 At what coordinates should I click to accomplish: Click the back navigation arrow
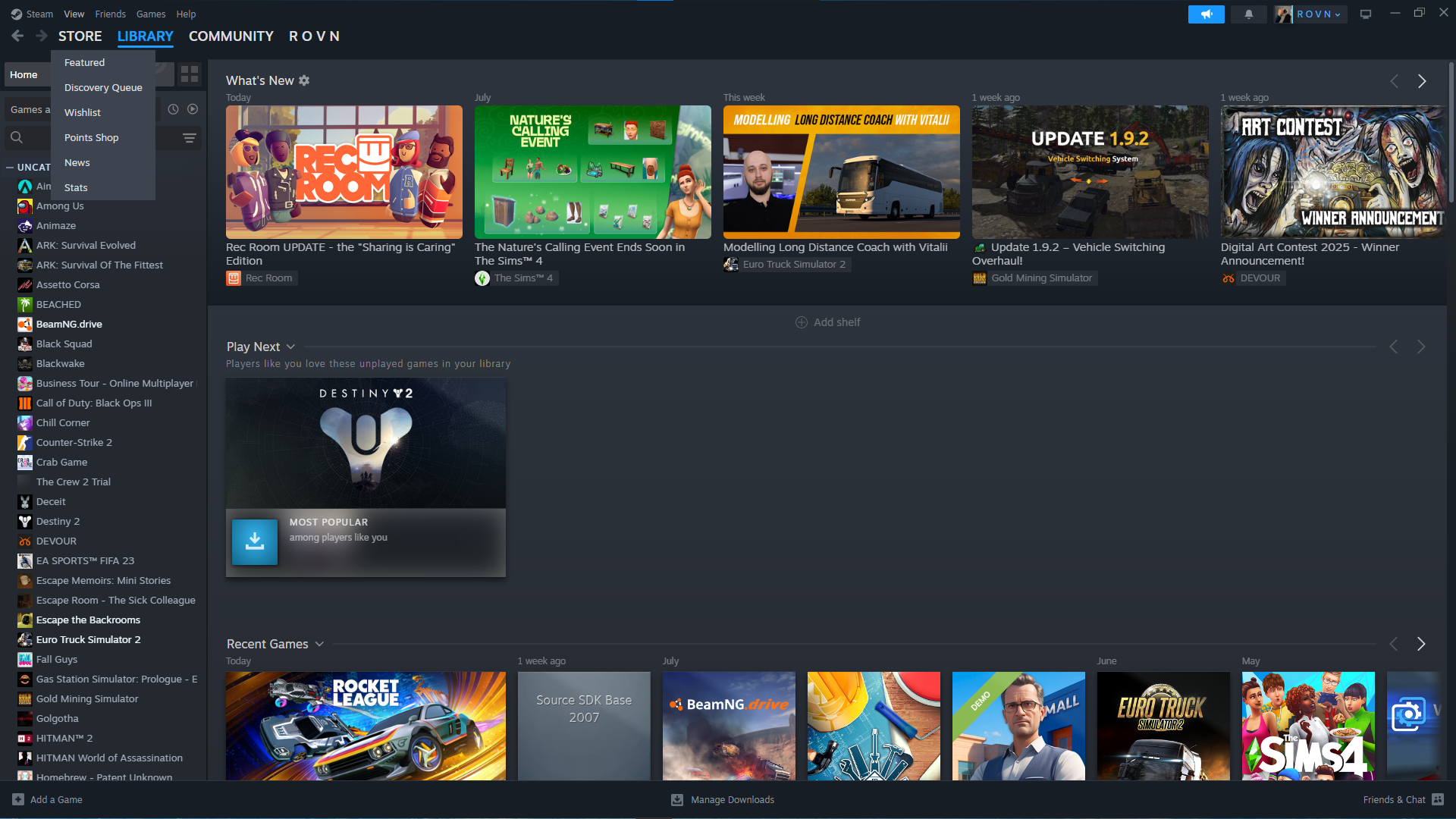click(17, 36)
